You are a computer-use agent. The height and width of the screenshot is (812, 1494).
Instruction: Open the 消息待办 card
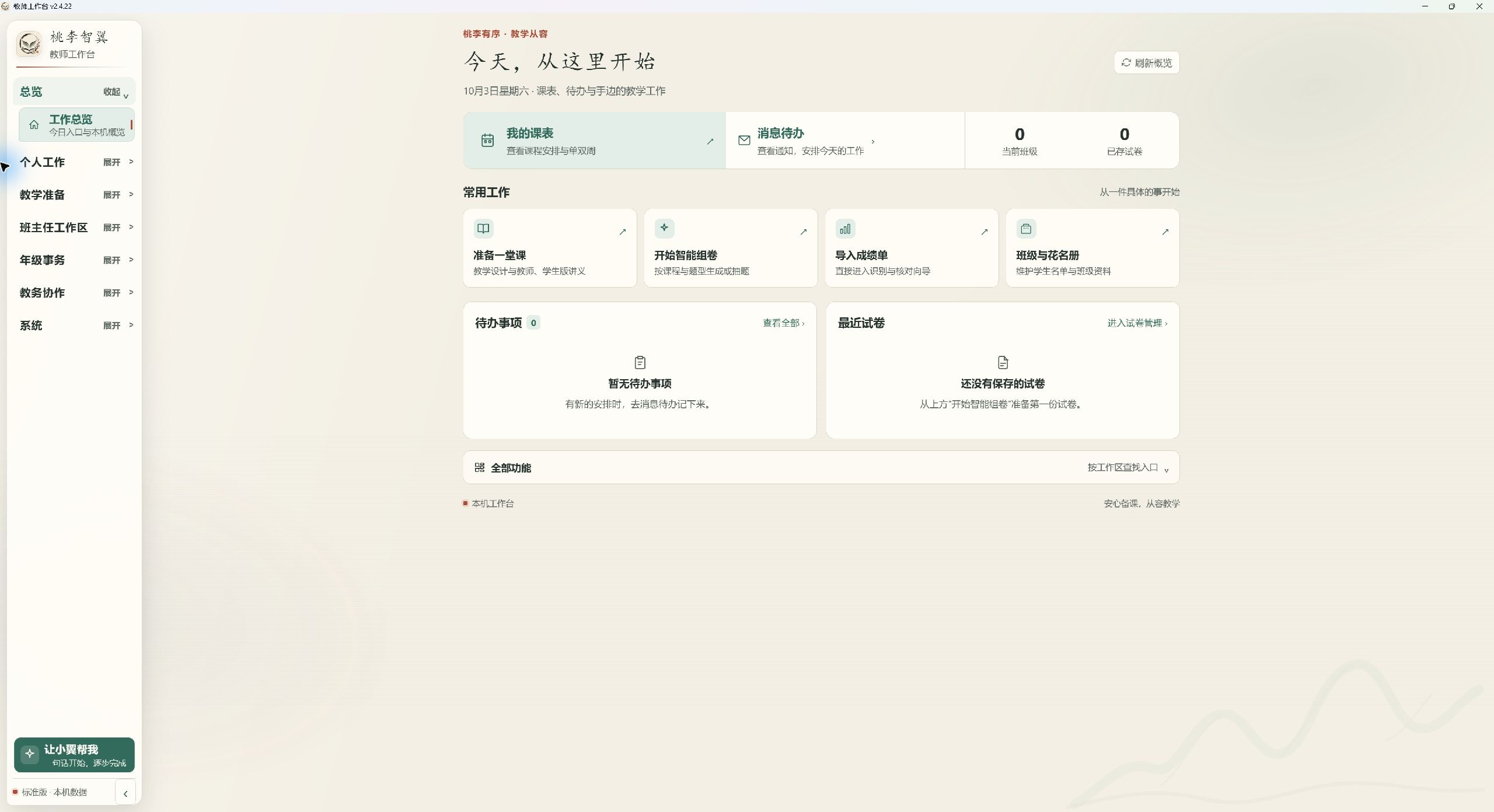(x=845, y=141)
